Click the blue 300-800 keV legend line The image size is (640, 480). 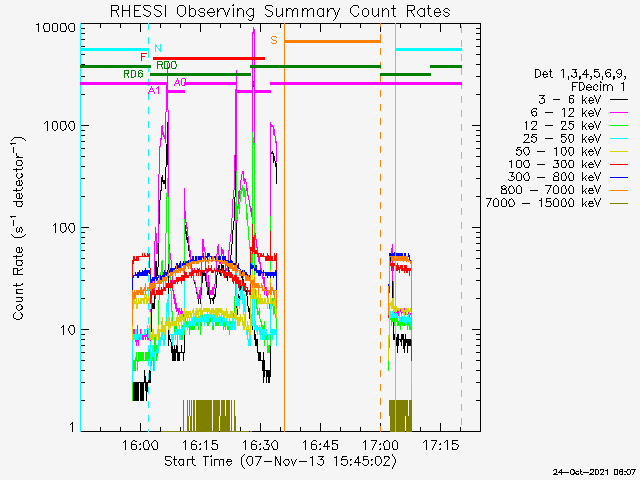pos(619,177)
